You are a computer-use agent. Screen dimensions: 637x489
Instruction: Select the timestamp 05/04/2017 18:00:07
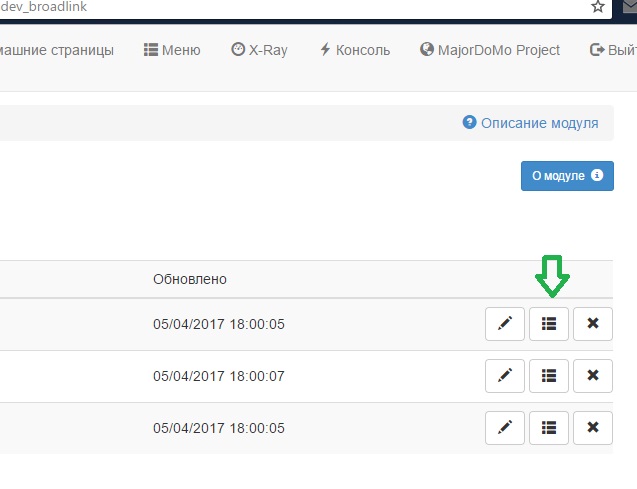click(219, 376)
